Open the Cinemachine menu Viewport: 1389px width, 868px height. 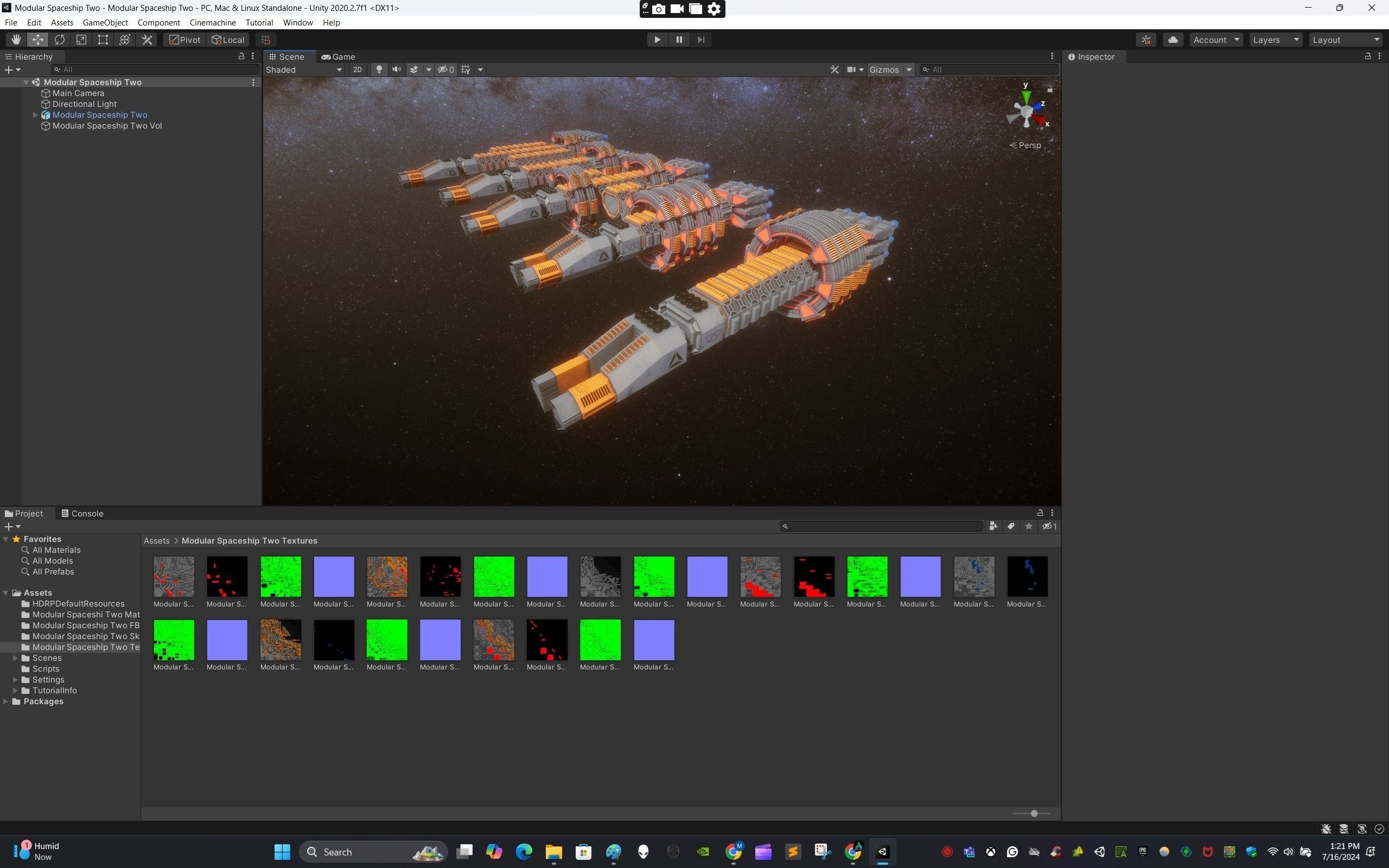click(x=212, y=22)
